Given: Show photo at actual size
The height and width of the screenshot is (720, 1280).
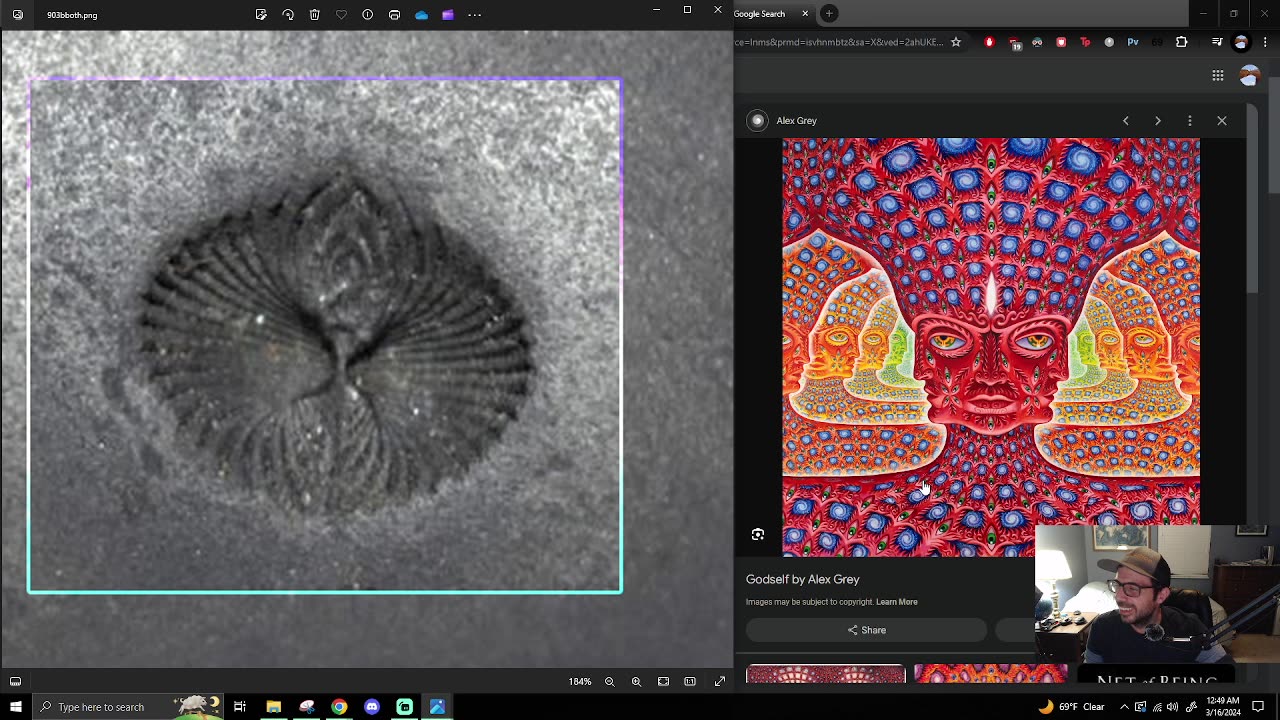Looking at the screenshot, I should pyautogui.click(x=690, y=681).
